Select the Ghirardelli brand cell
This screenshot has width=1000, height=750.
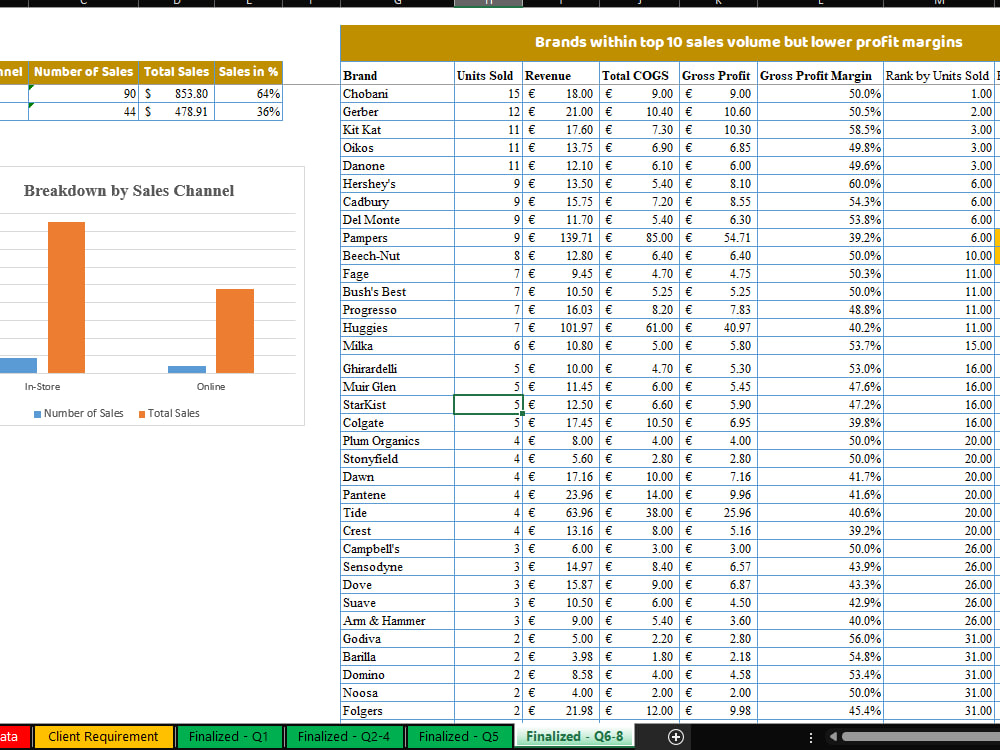397,369
